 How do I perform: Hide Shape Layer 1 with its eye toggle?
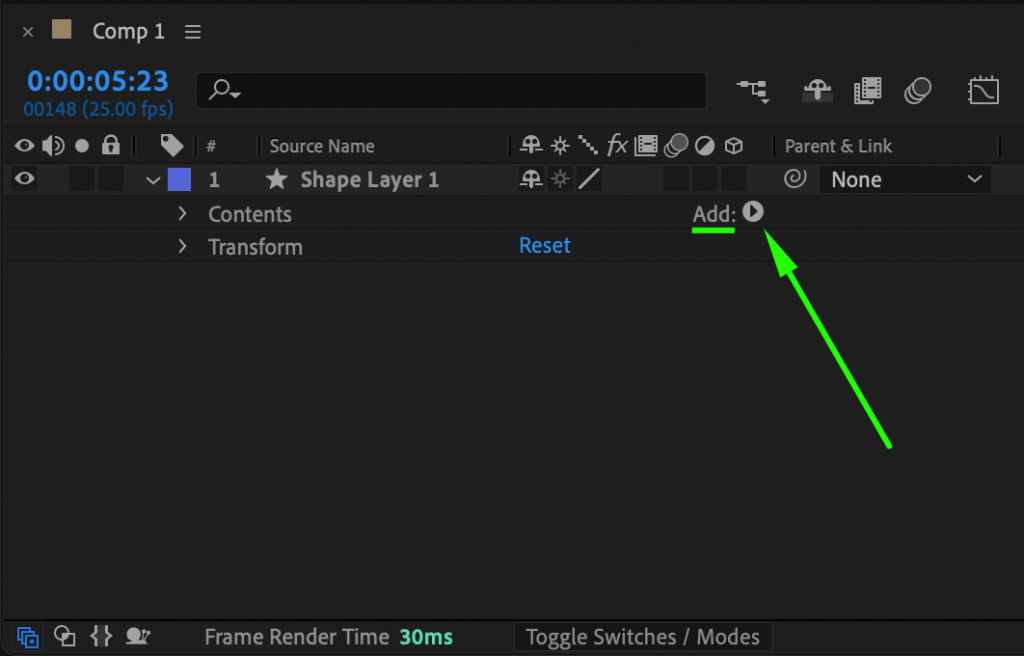[x=24, y=179]
